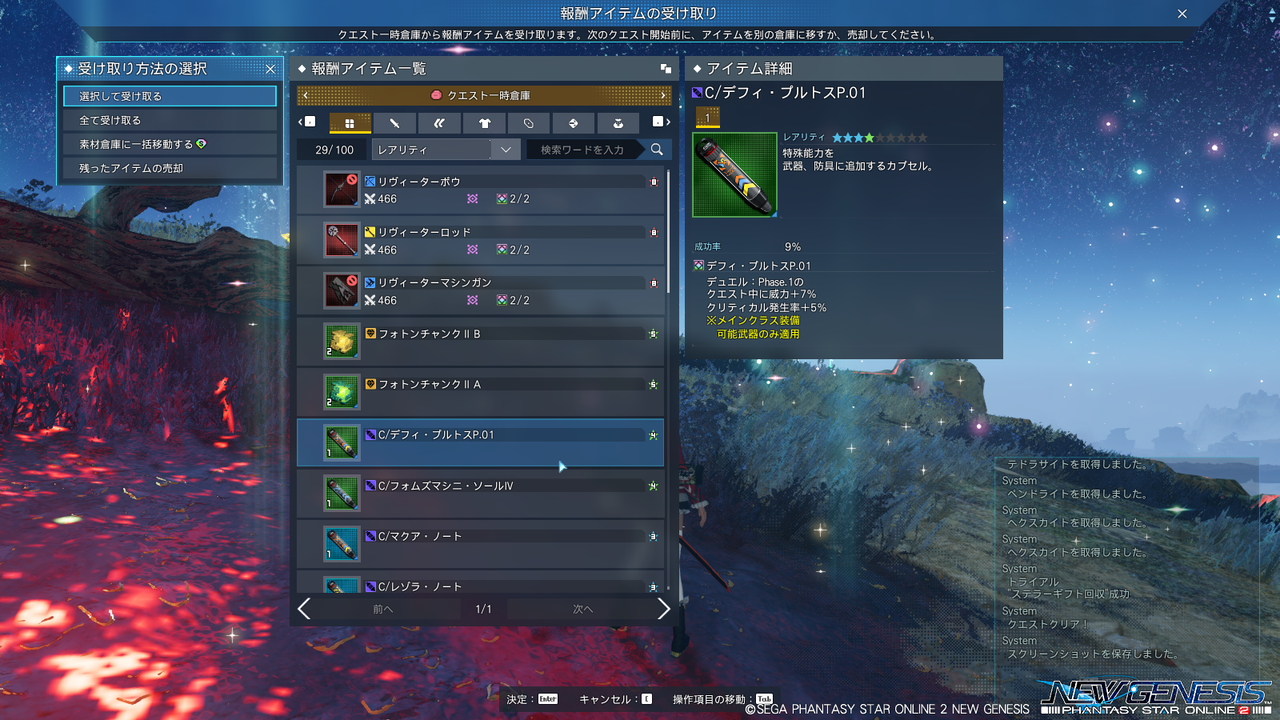This screenshot has width=1280, height=720.
Task: Filter list by armor units category icon
Action: point(440,123)
